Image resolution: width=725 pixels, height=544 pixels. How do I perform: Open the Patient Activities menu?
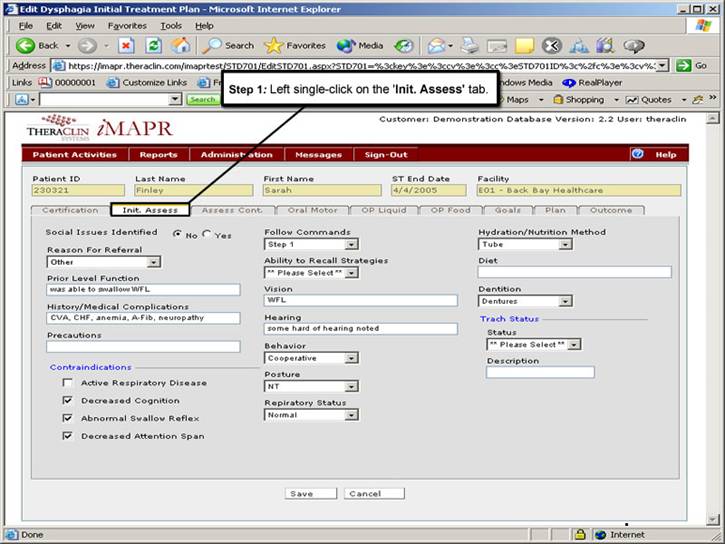tap(74, 155)
